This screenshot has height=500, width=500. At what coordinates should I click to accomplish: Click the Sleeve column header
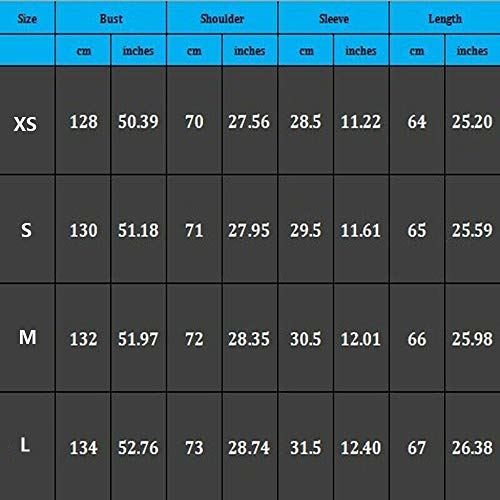[x=334, y=19]
